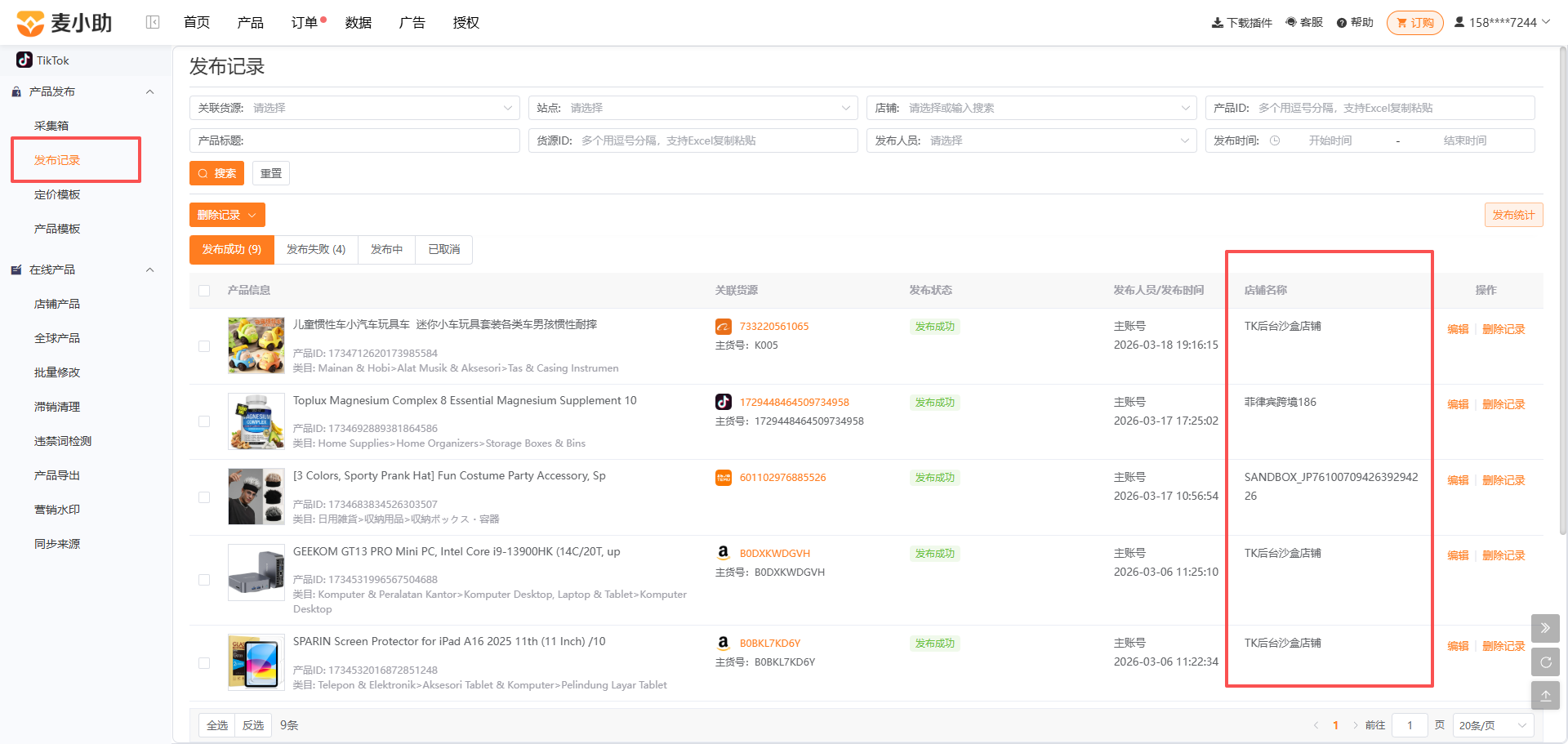Click the TikTok platform icon in the sidebar
The height and width of the screenshot is (744, 1568).
24,60
